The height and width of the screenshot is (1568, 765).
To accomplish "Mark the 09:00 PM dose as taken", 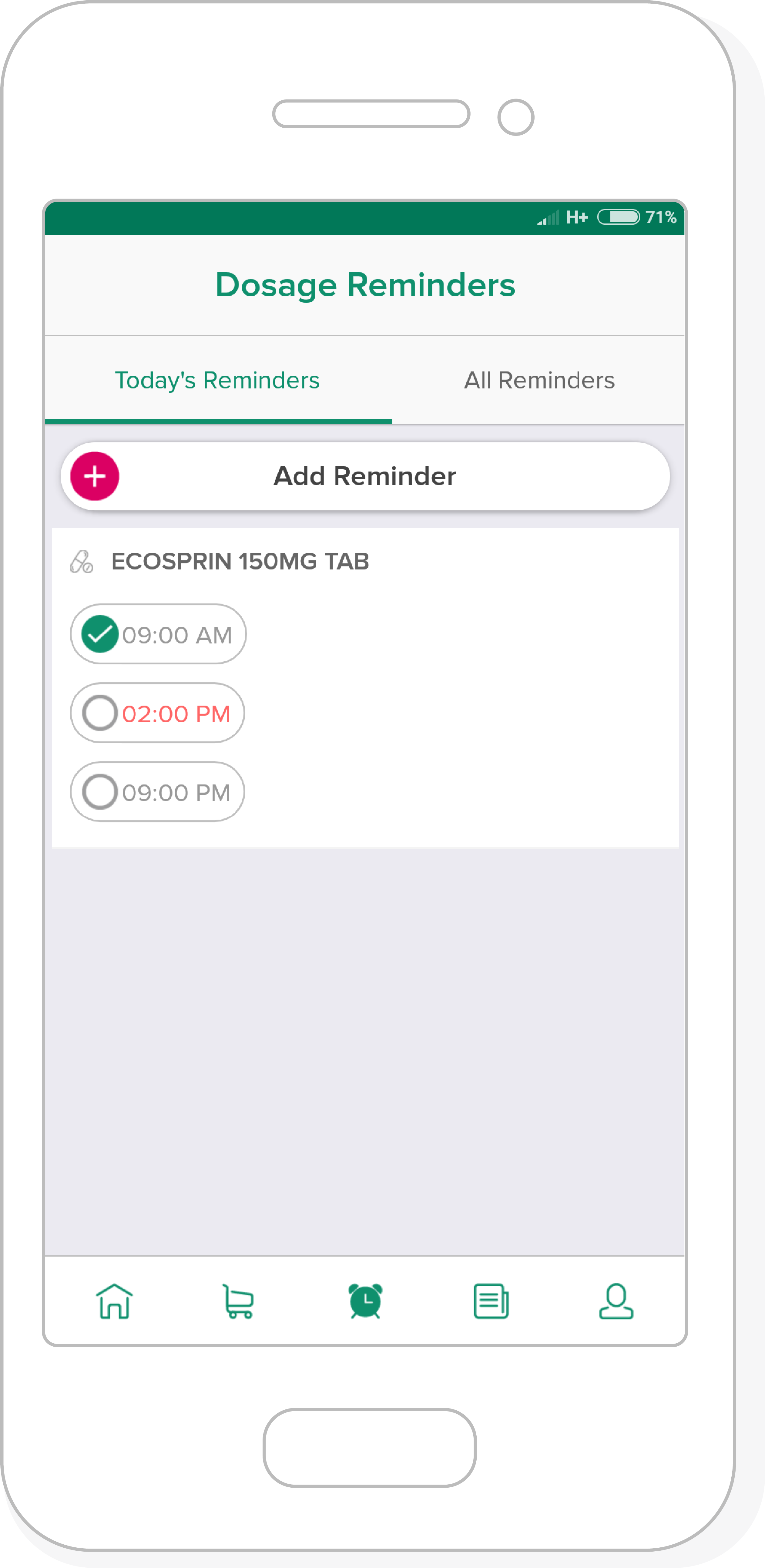I will click(100, 792).
